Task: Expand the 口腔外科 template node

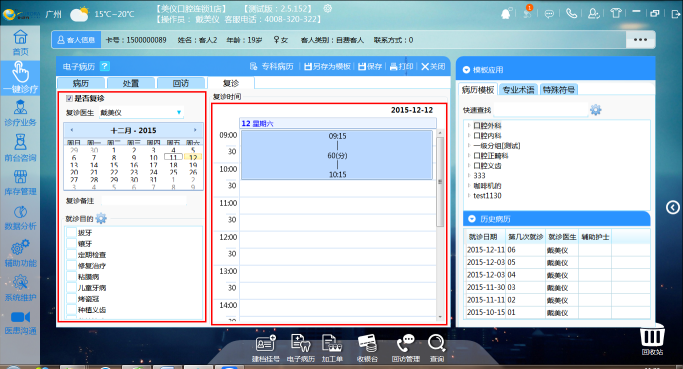Action: 469,125
